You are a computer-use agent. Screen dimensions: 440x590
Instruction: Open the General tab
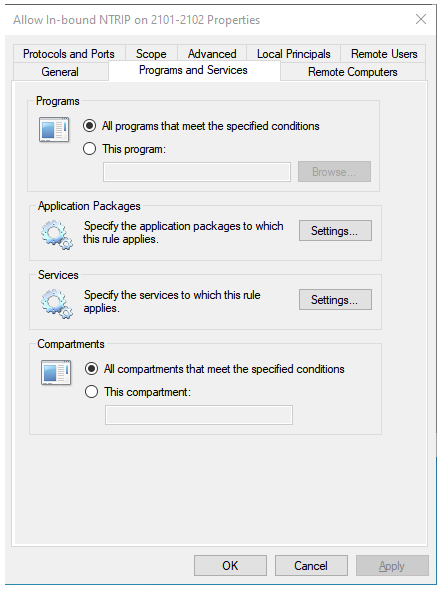point(60,71)
